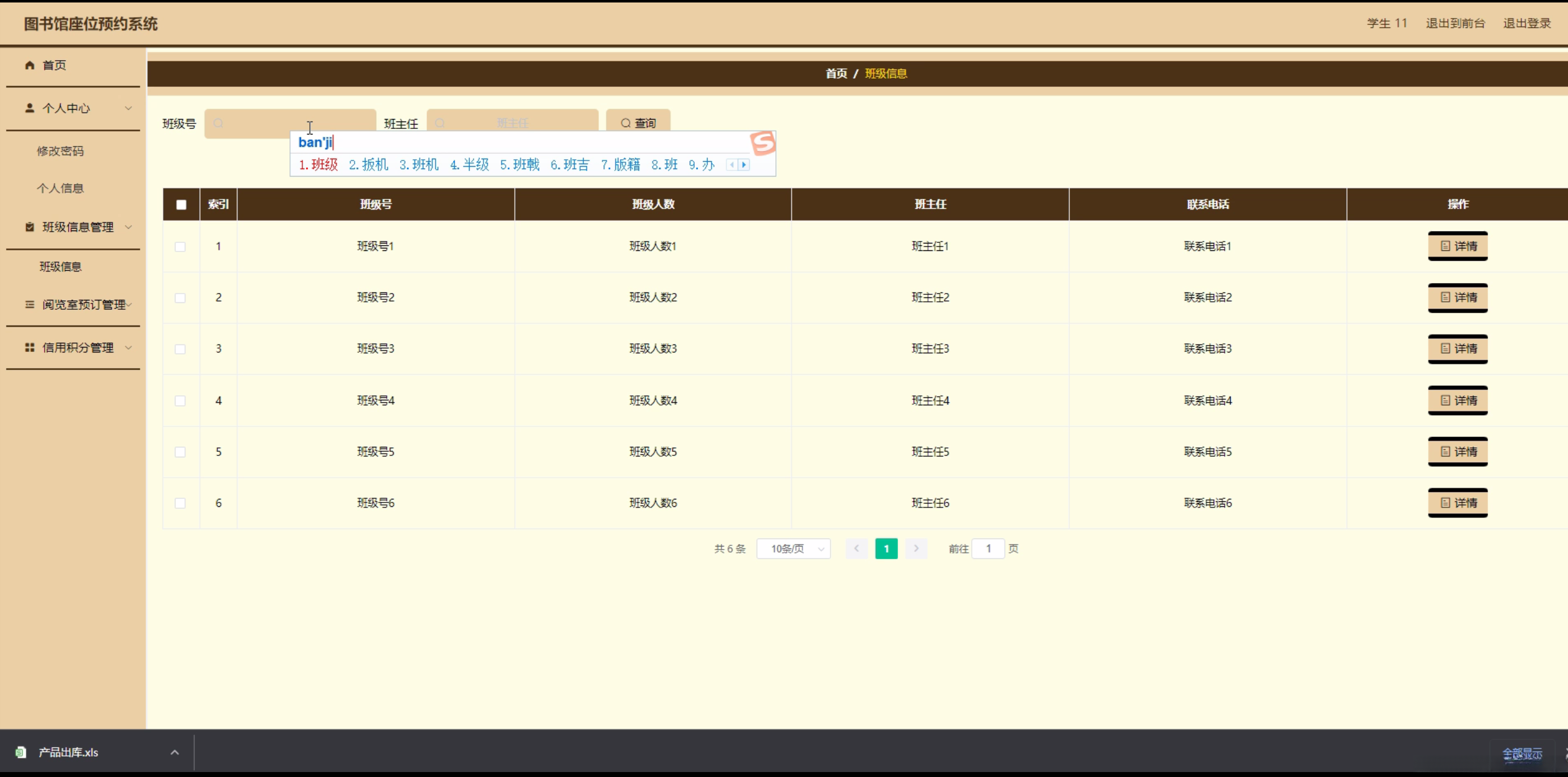
Task: Open the 10条/页 page size dropdown
Action: (x=793, y=549)
